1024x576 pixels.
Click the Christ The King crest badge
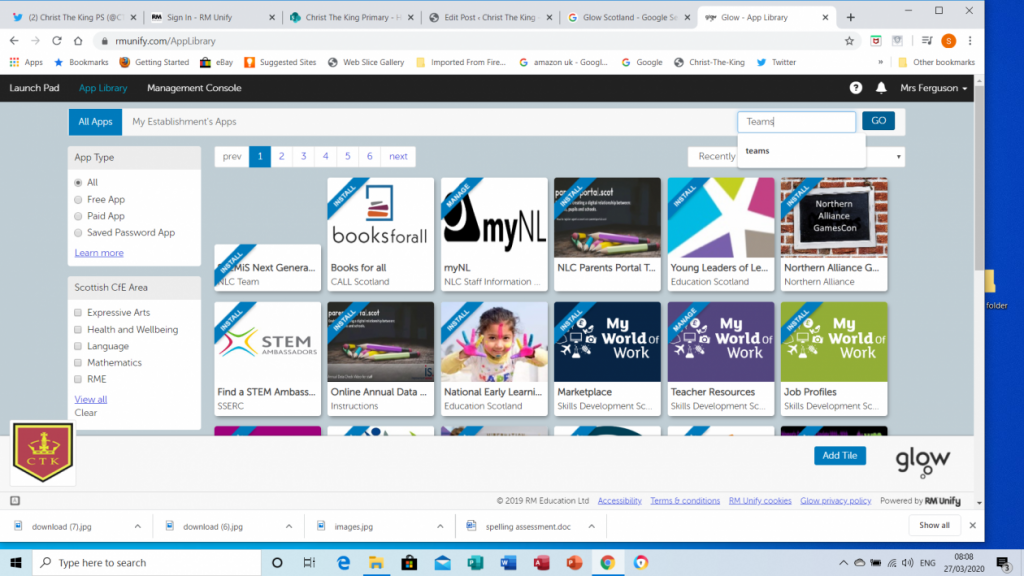[42, 453]
